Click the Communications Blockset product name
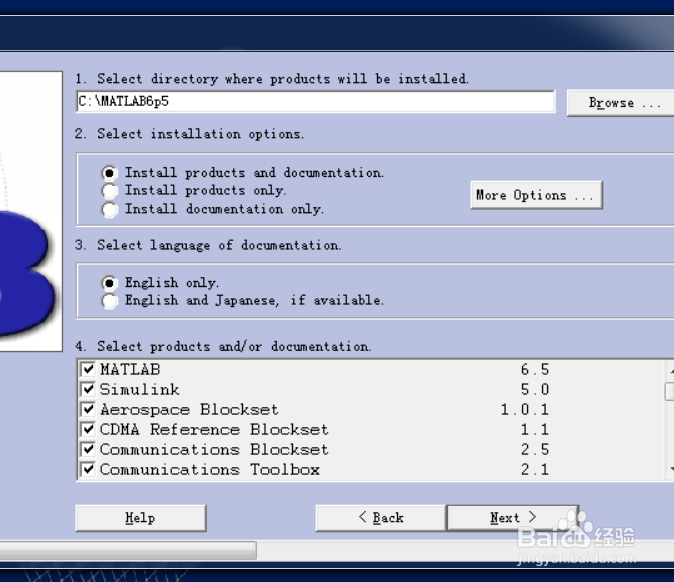The height and width of the screenshot is (582, 674). [x=214, y=449]
